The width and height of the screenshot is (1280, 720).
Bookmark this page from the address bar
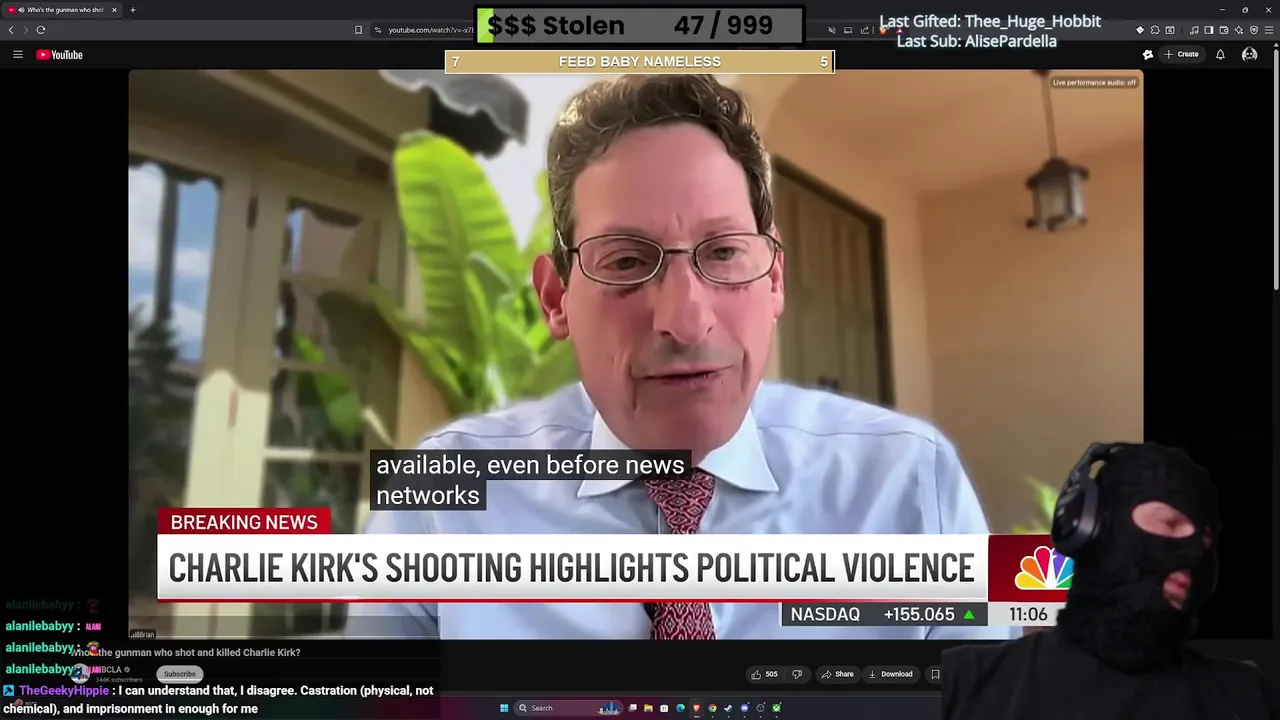pos(358,30)
